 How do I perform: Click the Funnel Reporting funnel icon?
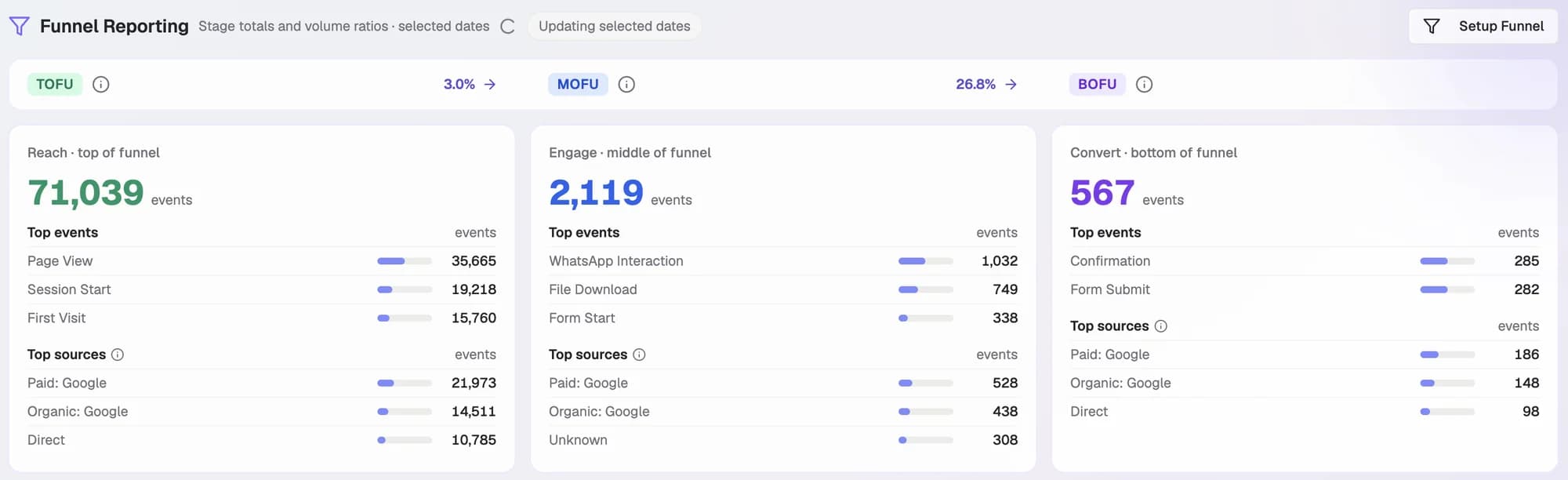tap(20, 26)
